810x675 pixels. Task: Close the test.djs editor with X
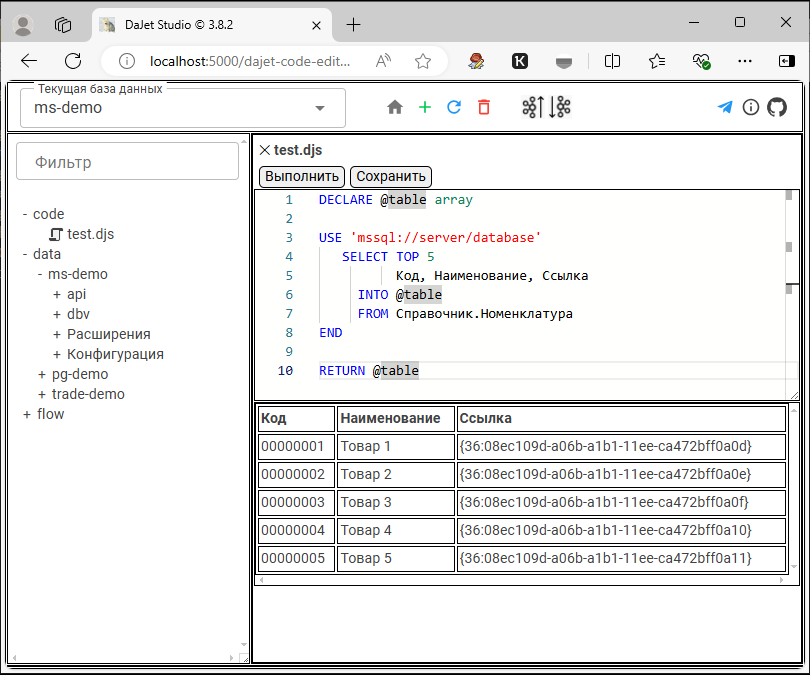click(x=264, y=150)
